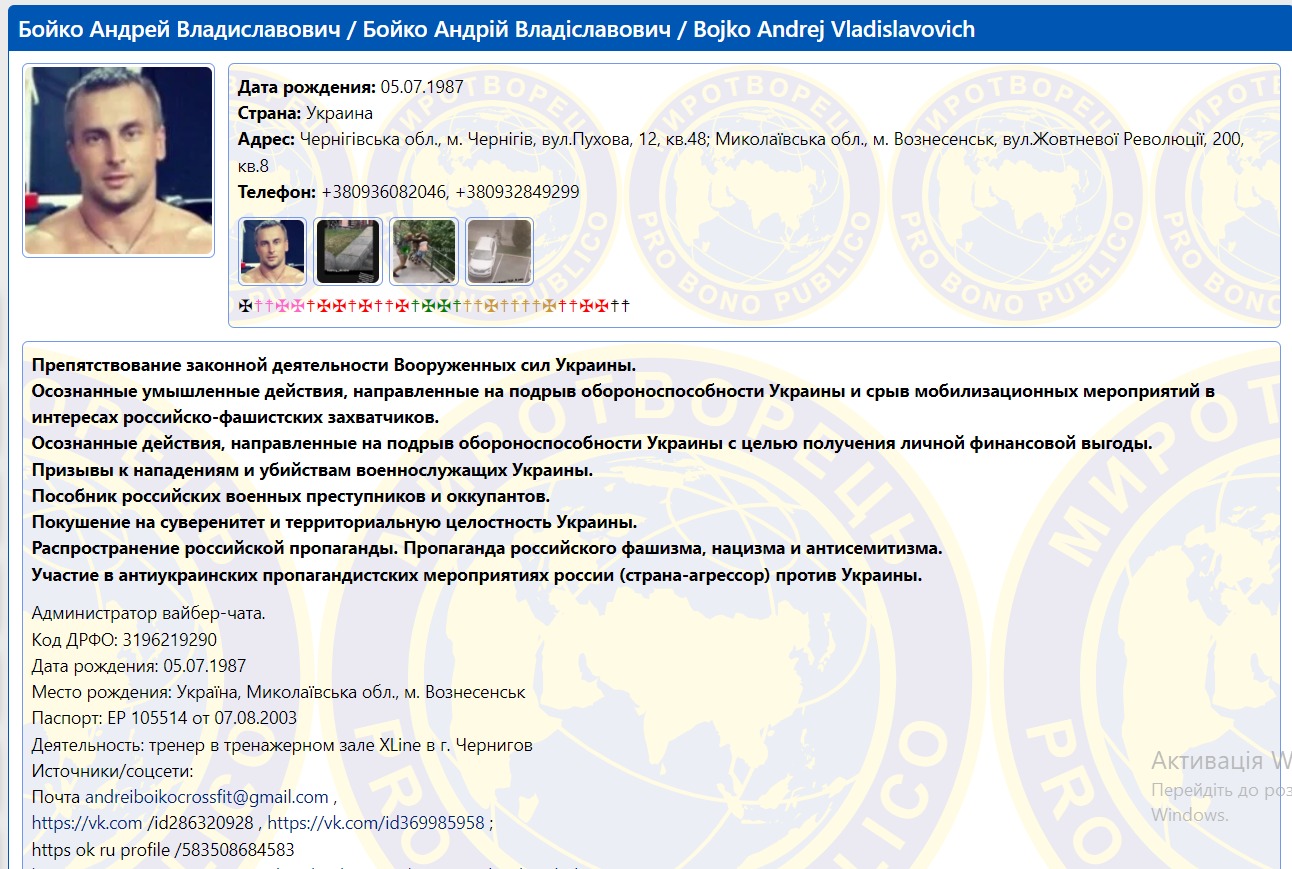The width and height of the screenshot is (1292, 869).
Task: Click the Администратор вайбер-чата line
Action: pyautogui.click(x=149, y=614)
